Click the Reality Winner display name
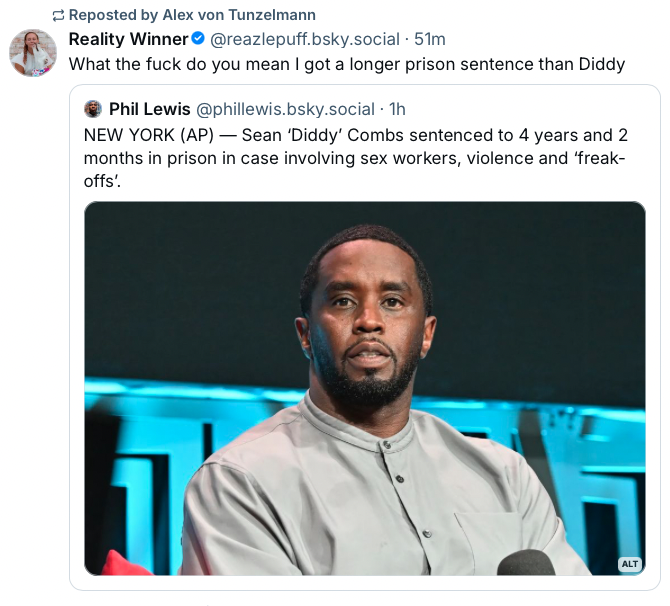This screenshot has width=670, height=606. pyautogui.click(x=128, y=39)
